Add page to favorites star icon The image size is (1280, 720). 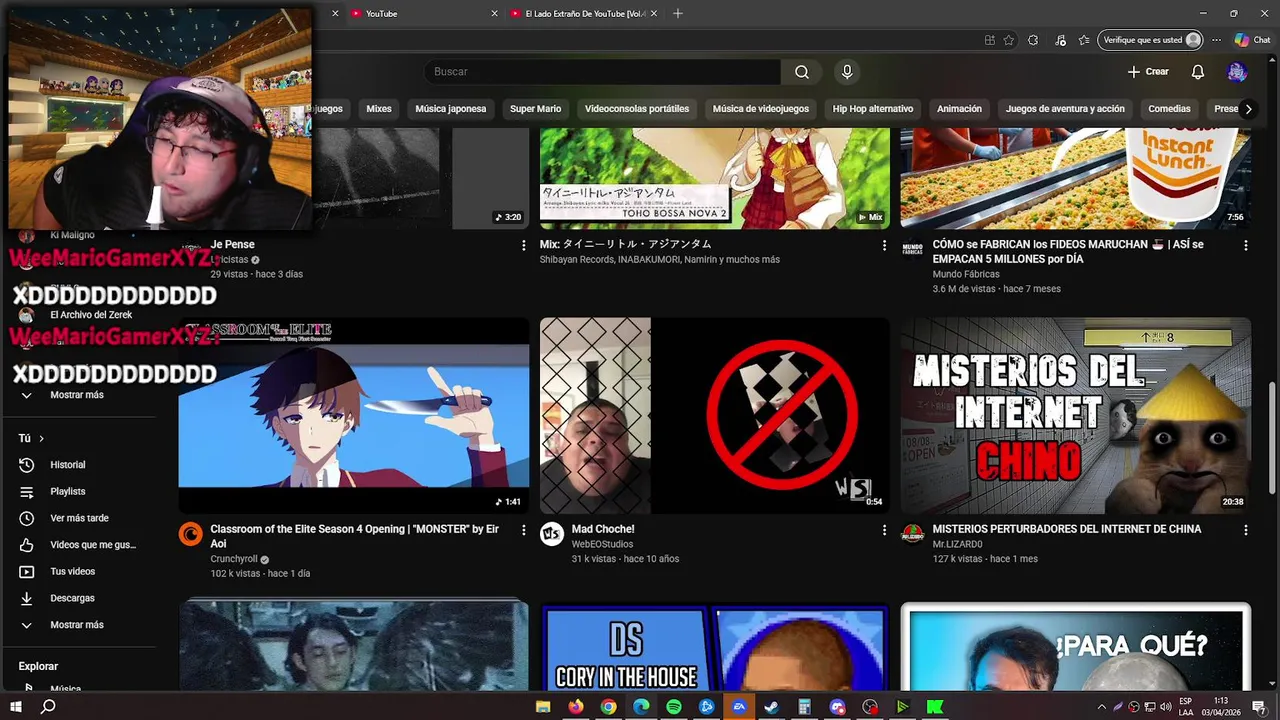coord(1009,40)
